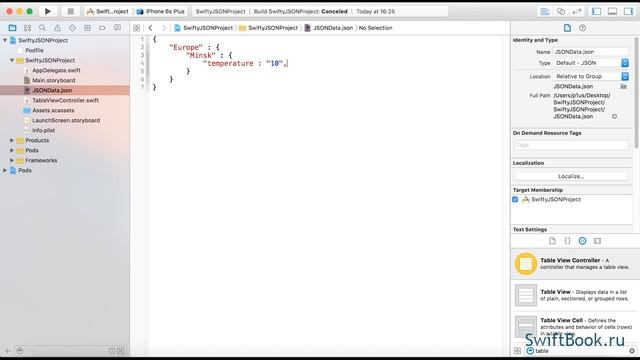Image resolution: width=640 pixels, height=360 pixels.
Task: Clear the library filter text
Action: (x=632, y=351)
